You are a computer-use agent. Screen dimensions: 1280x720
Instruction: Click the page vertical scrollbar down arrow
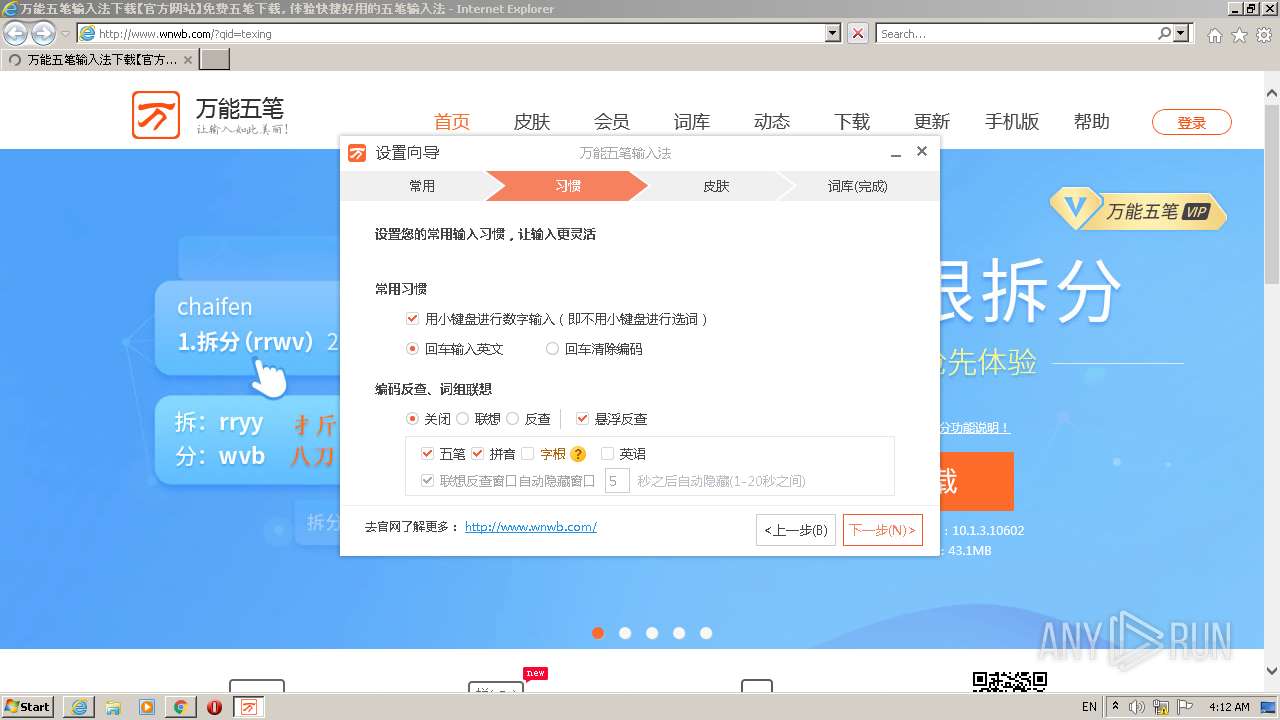click(x=1272, y=671)
